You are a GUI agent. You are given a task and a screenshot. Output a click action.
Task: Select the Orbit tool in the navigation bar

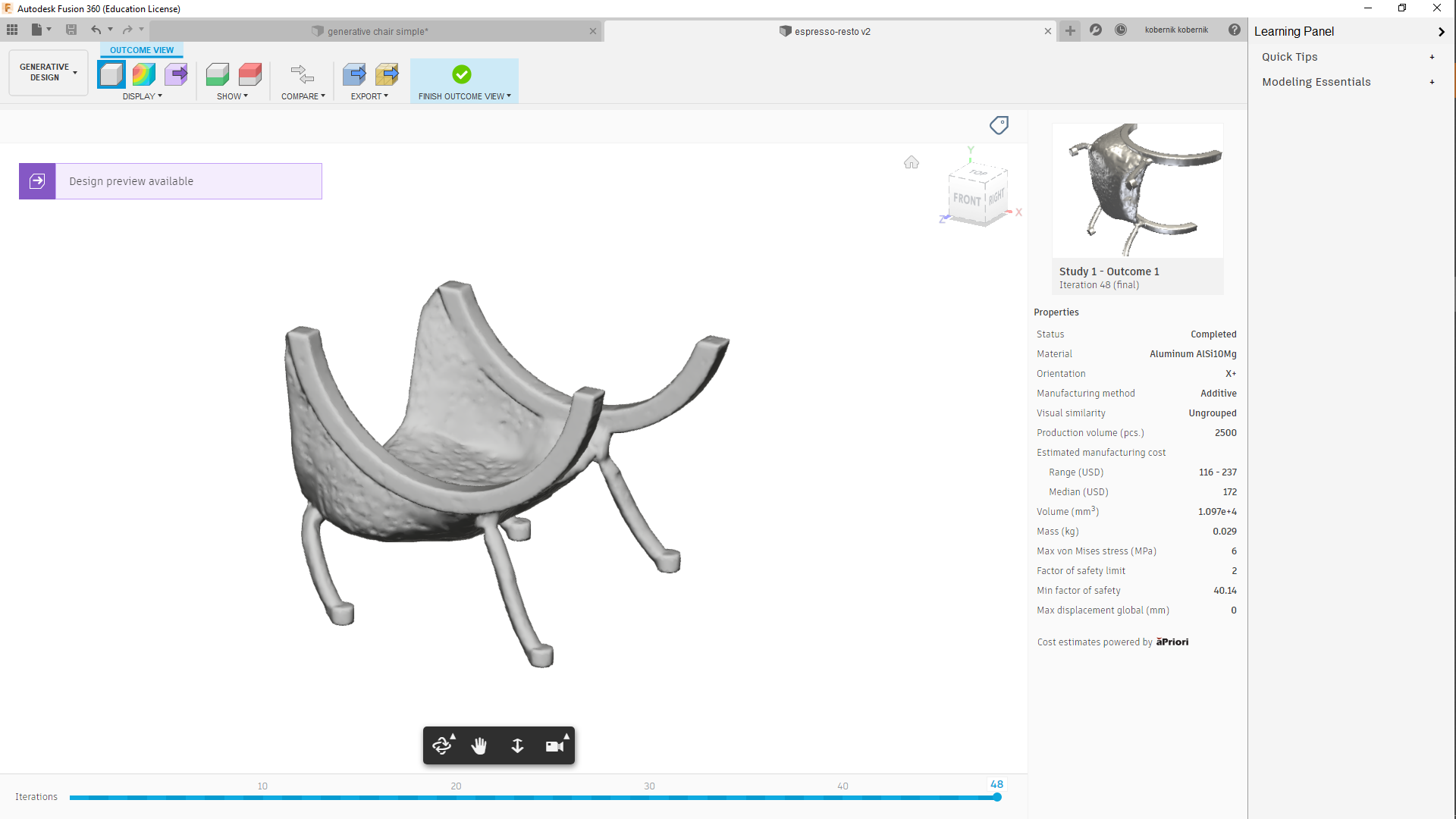pyautogui.click(x=443, y=745)
